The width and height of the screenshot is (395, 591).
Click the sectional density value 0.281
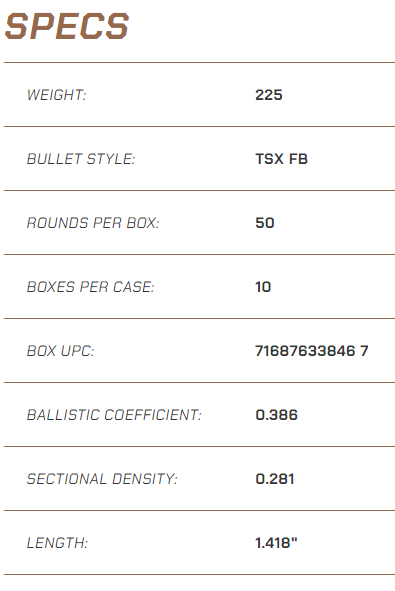click(x=275, y=479)
